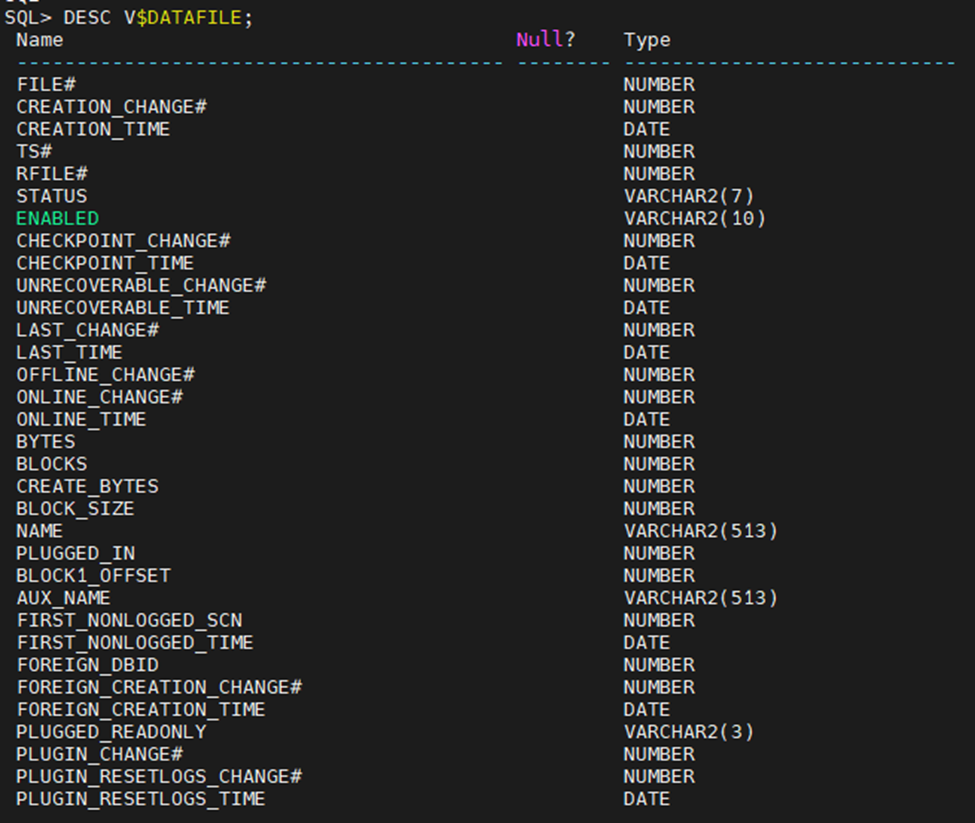
Task: Click the VARCHAR2(7) type of STATUS
Action: pyautogui.click(x=689, y=196)
